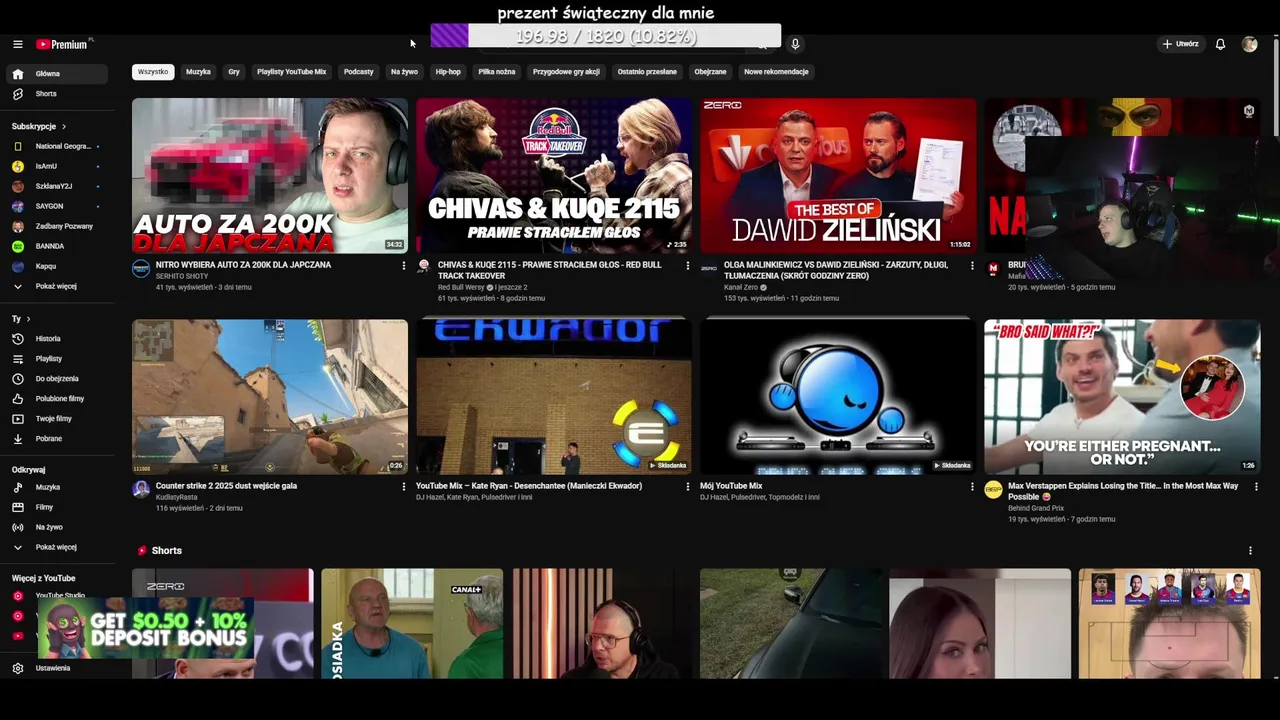Open Dawid Zieliński video thumbnail

[838, 176]
